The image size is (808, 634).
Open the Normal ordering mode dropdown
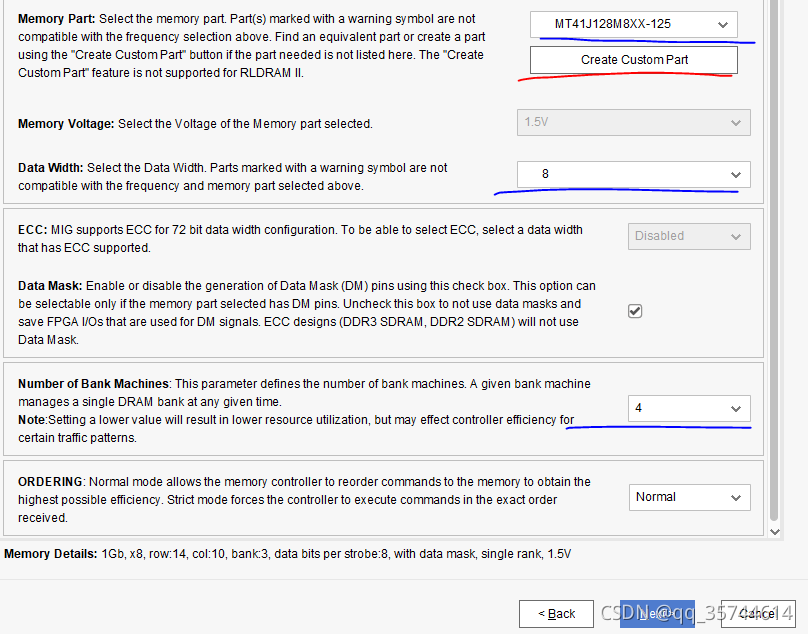[x=689, y=497]
